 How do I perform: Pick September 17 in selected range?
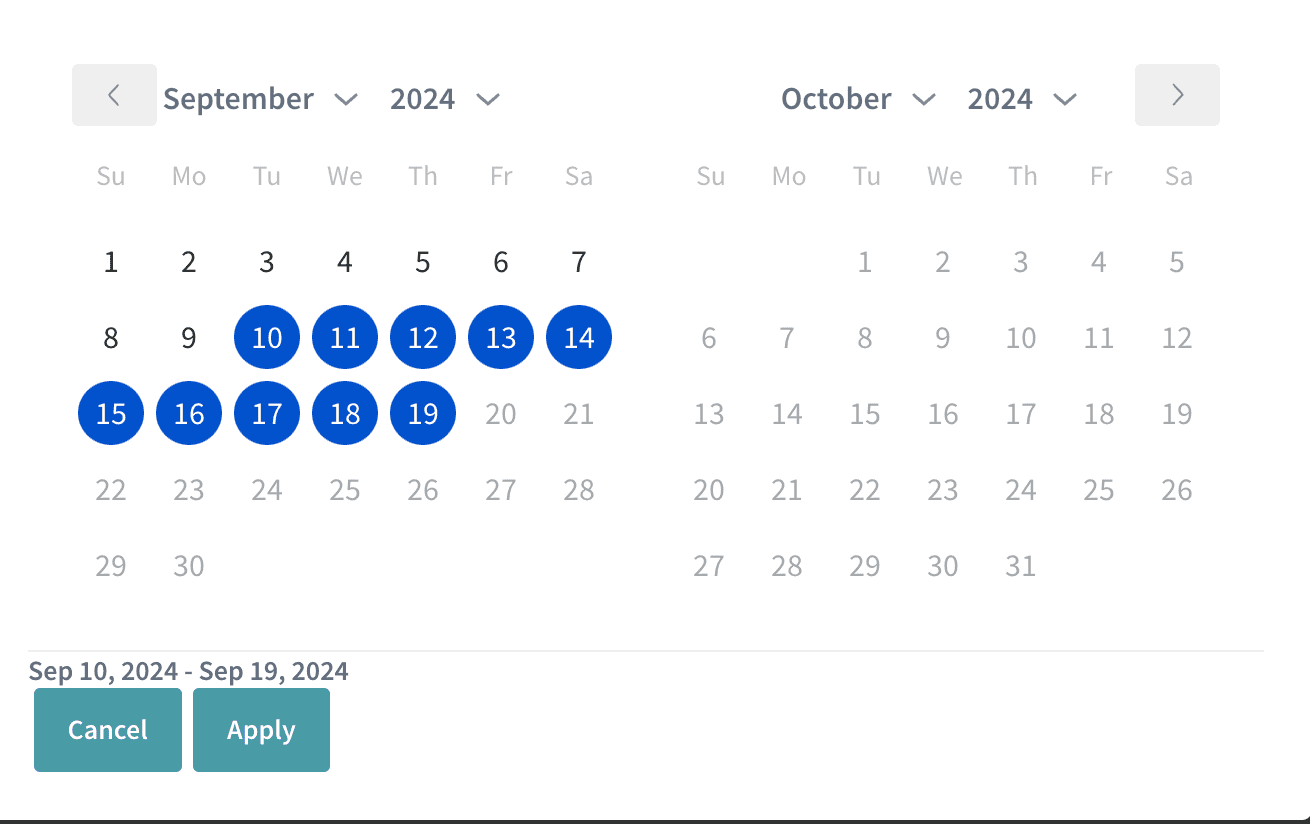[267, 414]
